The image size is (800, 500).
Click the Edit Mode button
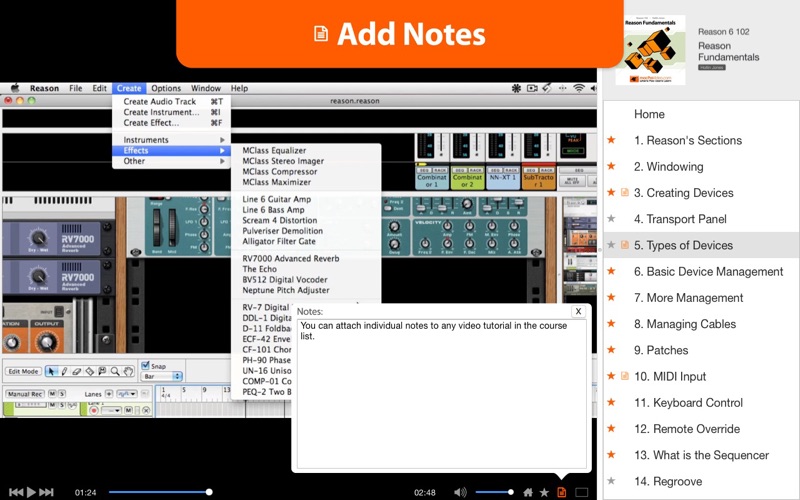(23, 371)
